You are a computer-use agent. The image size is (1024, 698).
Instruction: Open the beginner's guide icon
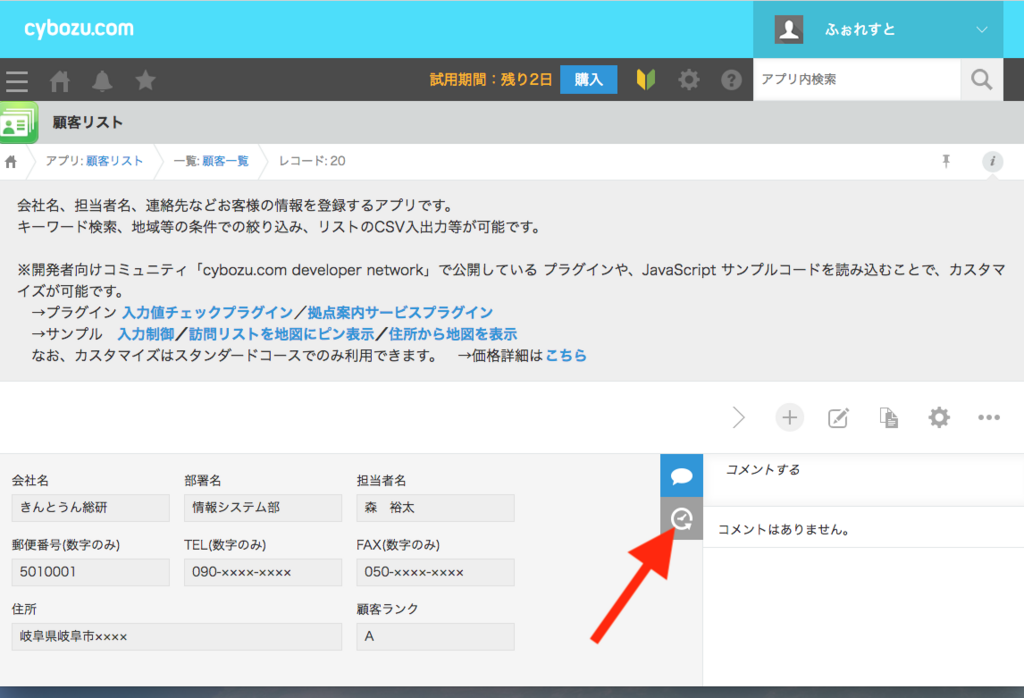(645, 80)
